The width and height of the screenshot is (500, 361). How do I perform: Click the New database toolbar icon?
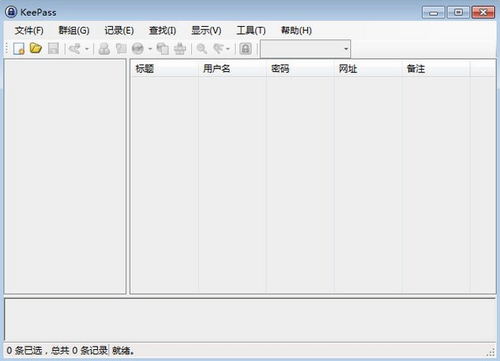point(19,49)
